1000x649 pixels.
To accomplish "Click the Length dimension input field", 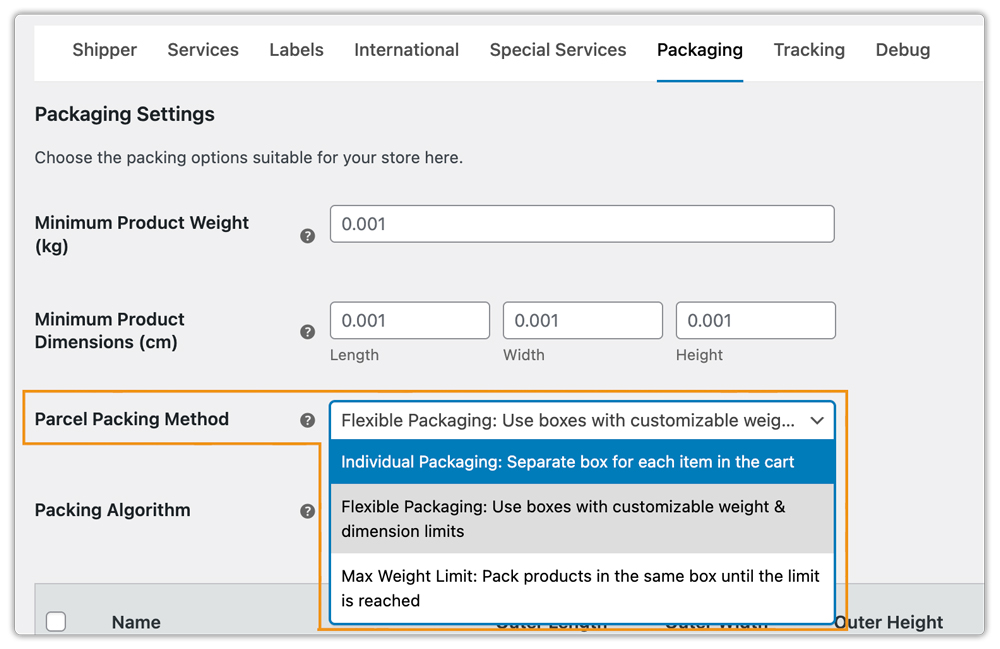I will pos(410,320).
